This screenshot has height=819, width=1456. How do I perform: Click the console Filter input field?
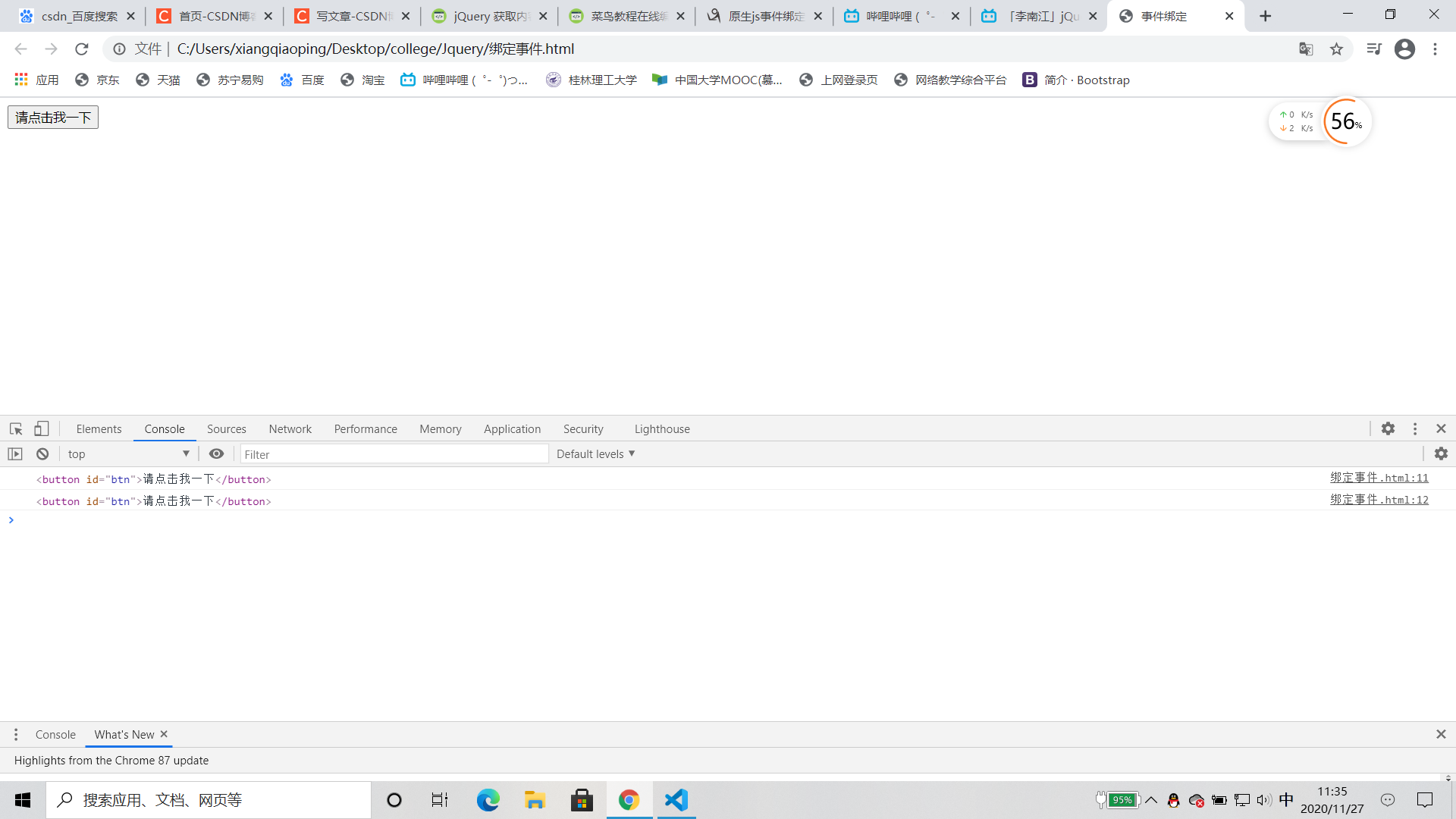click(394, 453)
